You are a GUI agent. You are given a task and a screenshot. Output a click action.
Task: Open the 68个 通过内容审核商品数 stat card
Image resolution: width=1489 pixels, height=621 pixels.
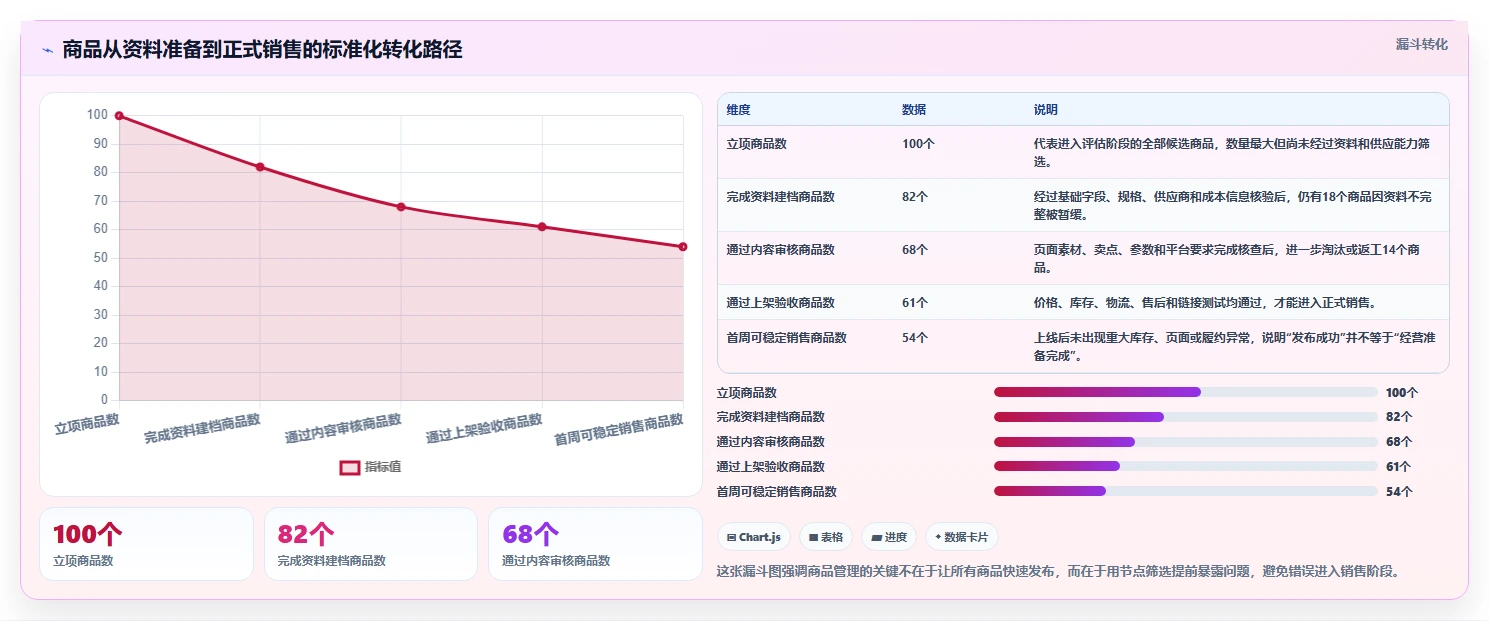click(x=595, y=544)
